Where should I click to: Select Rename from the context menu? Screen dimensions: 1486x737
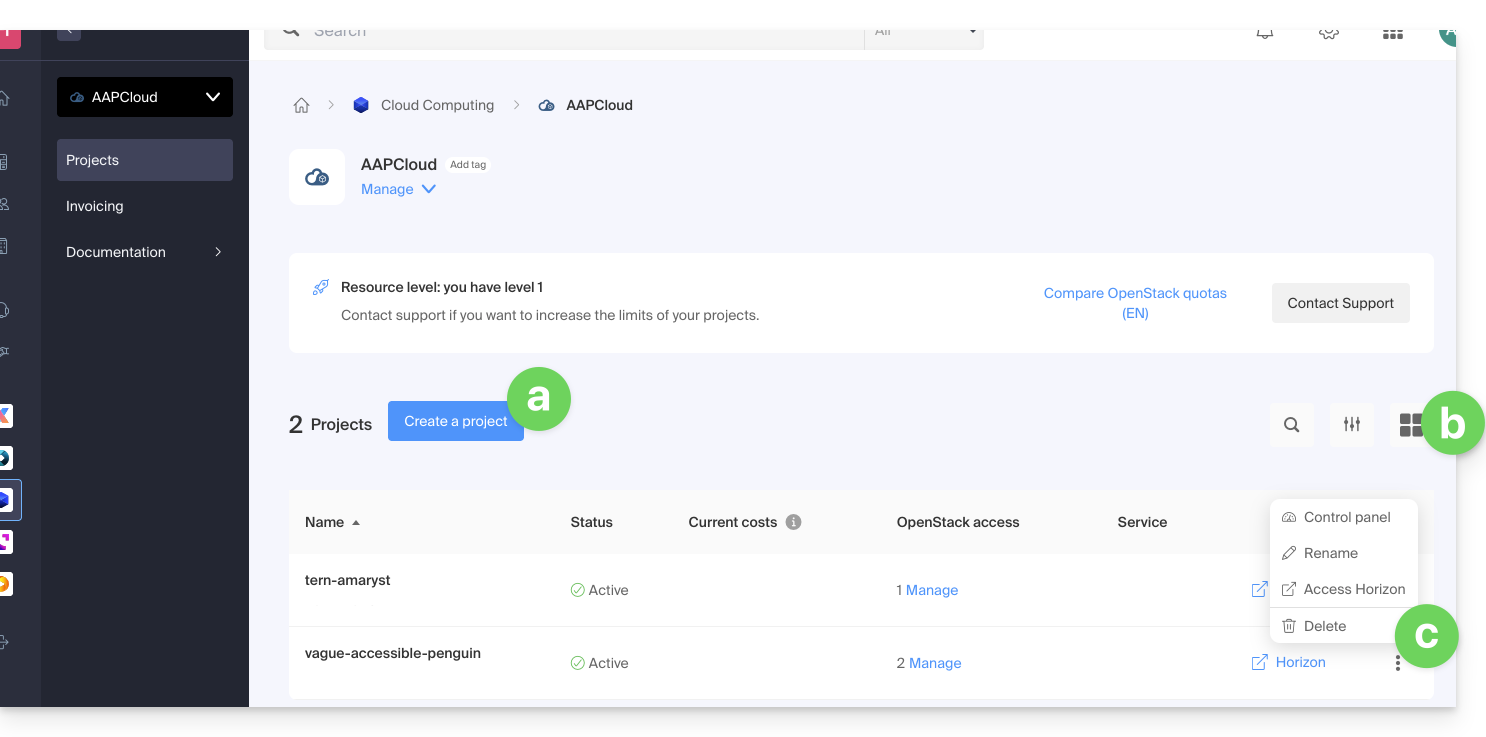click(x=1330, y=553)
